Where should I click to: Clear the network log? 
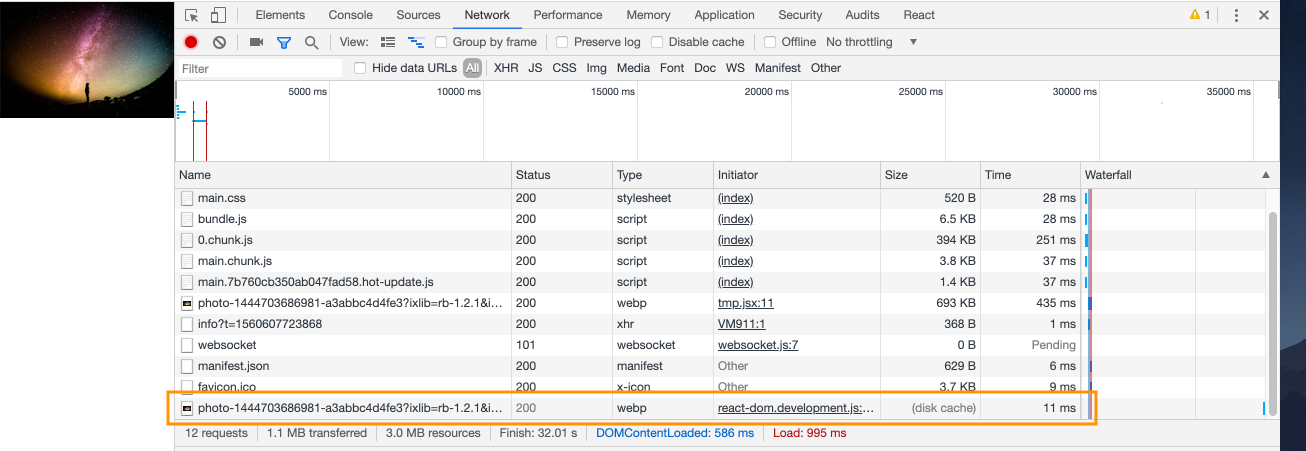(x=219, y=42)
